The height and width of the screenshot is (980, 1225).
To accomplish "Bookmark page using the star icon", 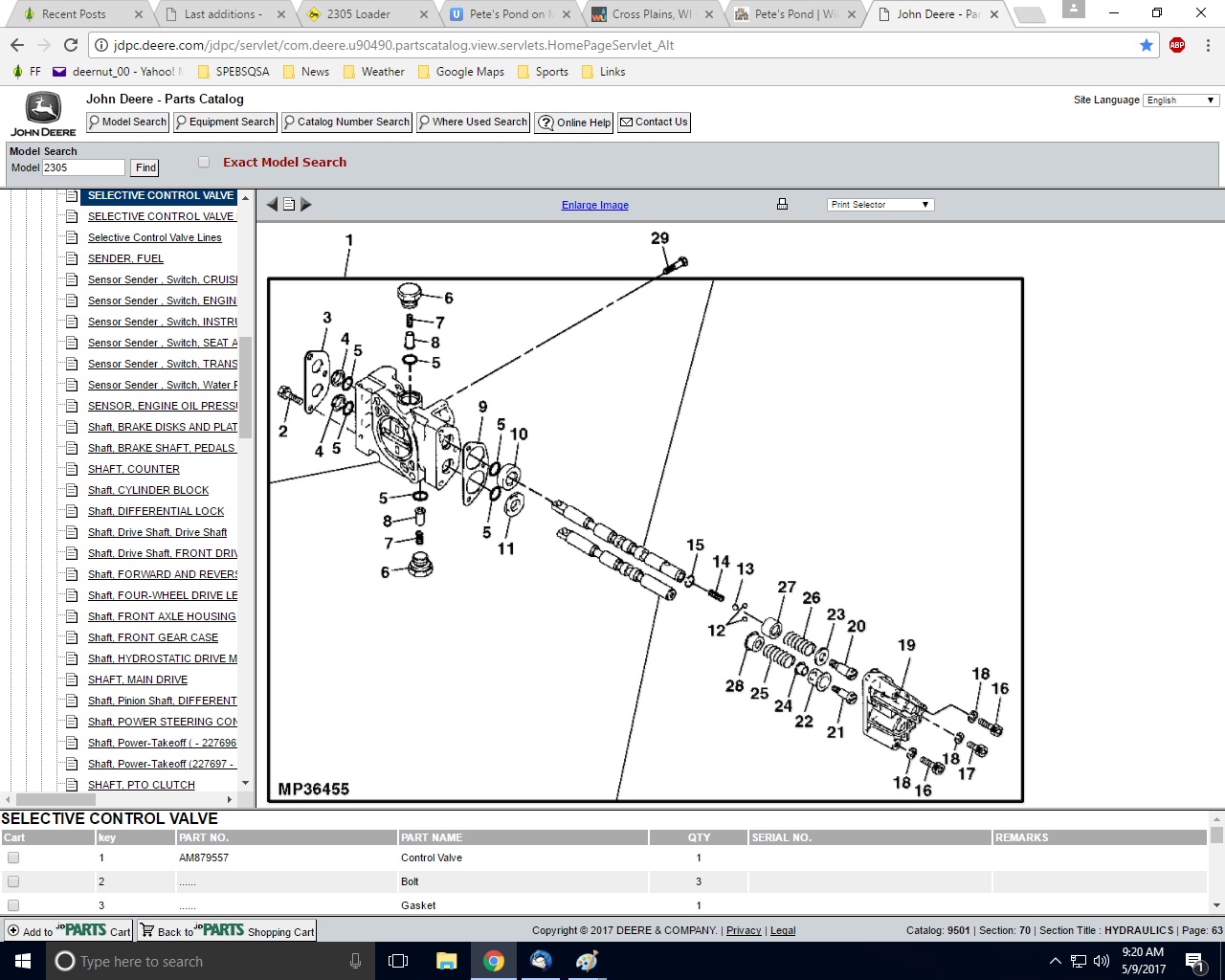I will 1147,45.
